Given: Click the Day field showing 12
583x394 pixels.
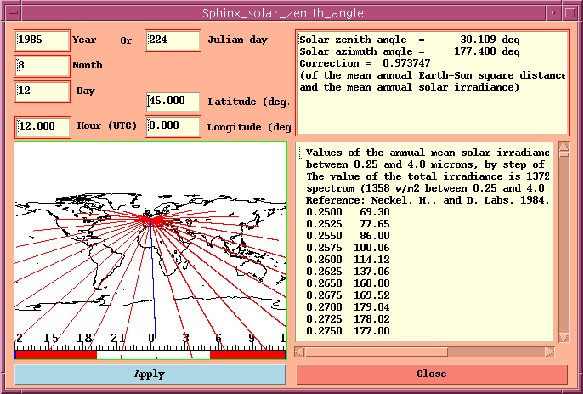Looking at the screenshot, I should [42, 91].
